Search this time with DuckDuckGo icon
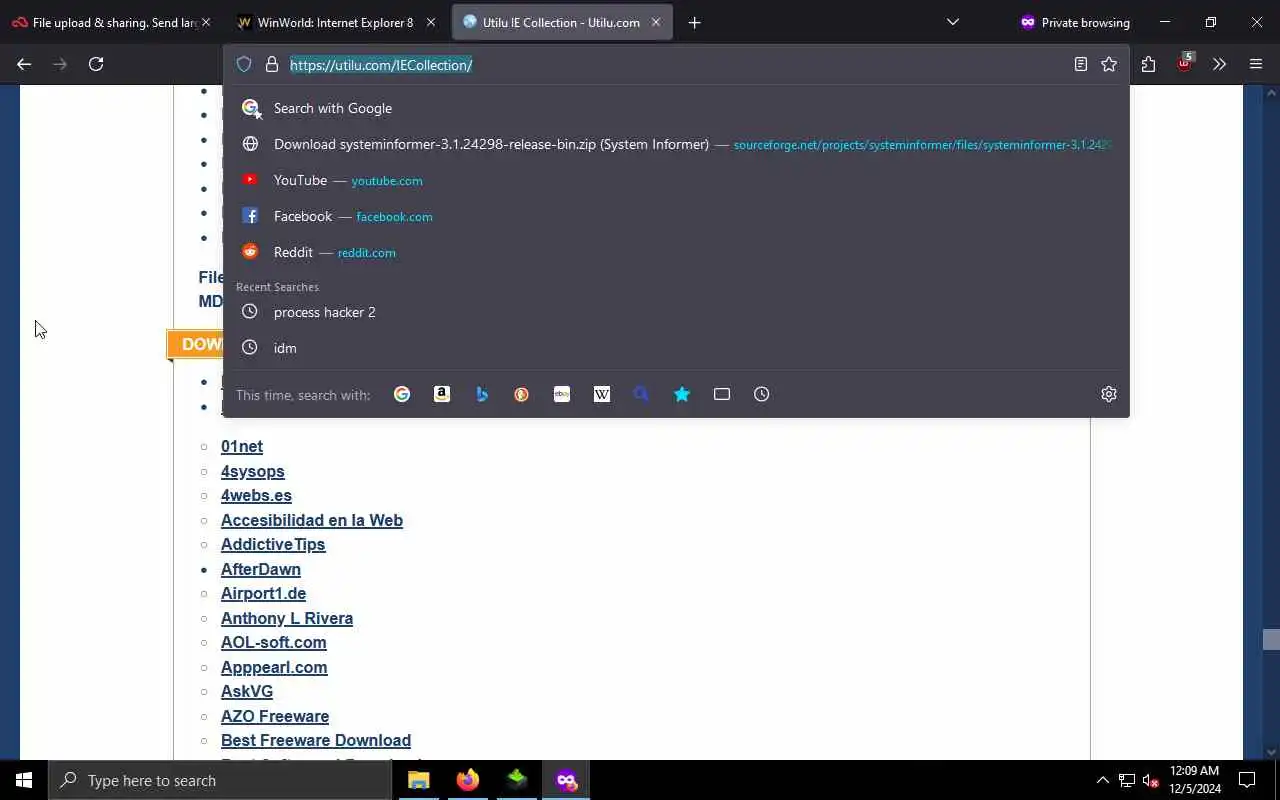The width and height of the screenshot is (1280, 800). pyautogui.click(x=522, y=394)
